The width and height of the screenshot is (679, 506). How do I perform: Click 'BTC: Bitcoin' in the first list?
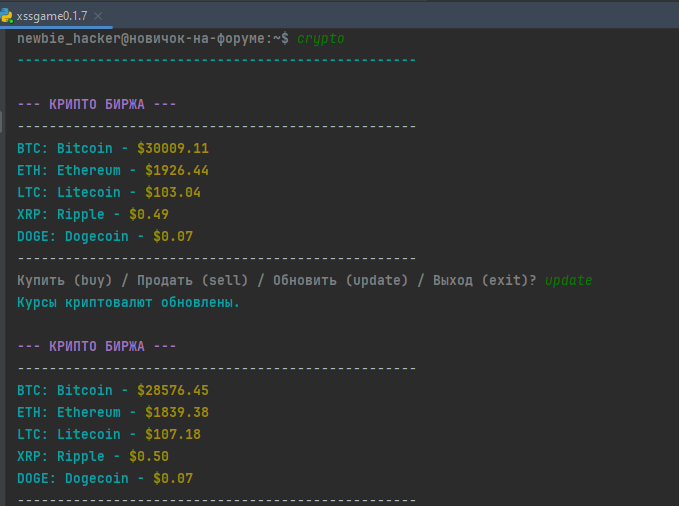tap(65, 148)
